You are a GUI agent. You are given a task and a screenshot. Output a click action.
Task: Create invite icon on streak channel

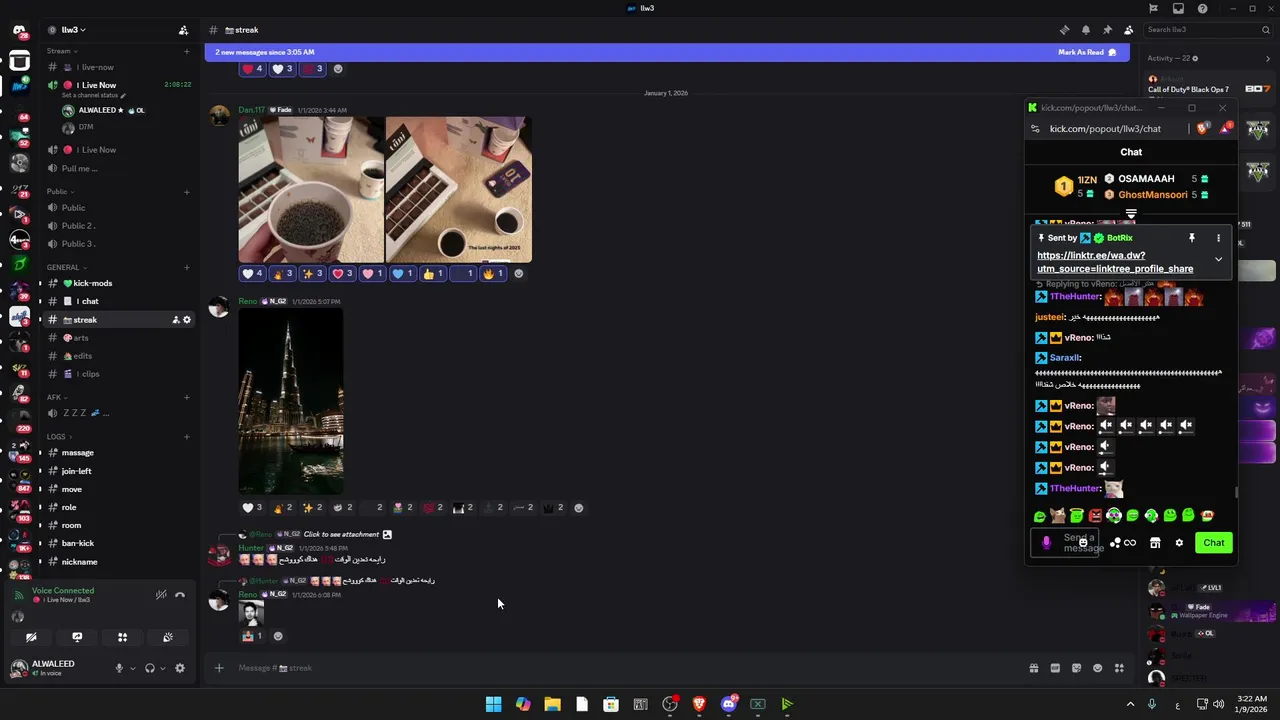(x=175, y=320)
